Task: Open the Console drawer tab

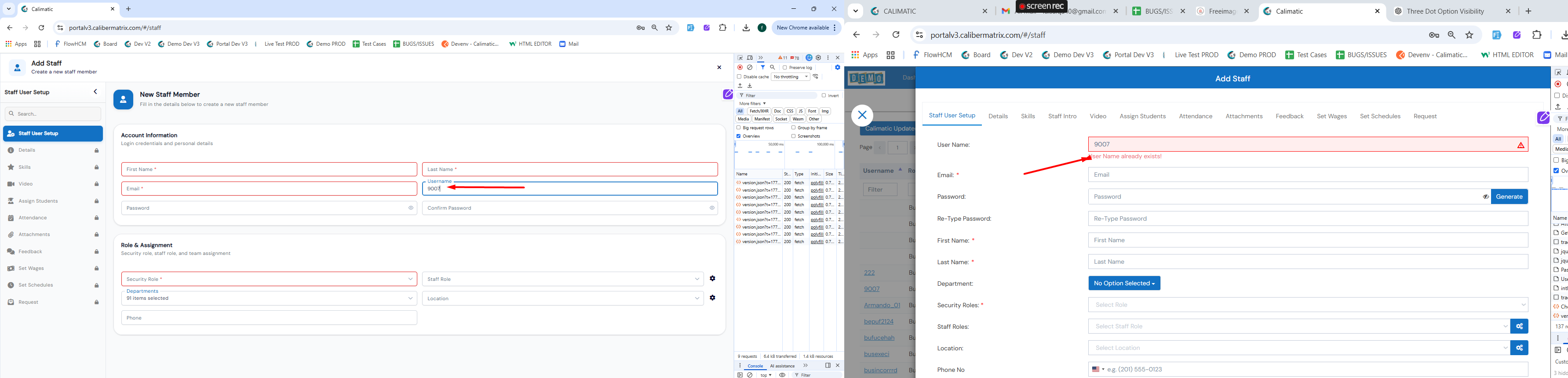Action: coord(755,366)
